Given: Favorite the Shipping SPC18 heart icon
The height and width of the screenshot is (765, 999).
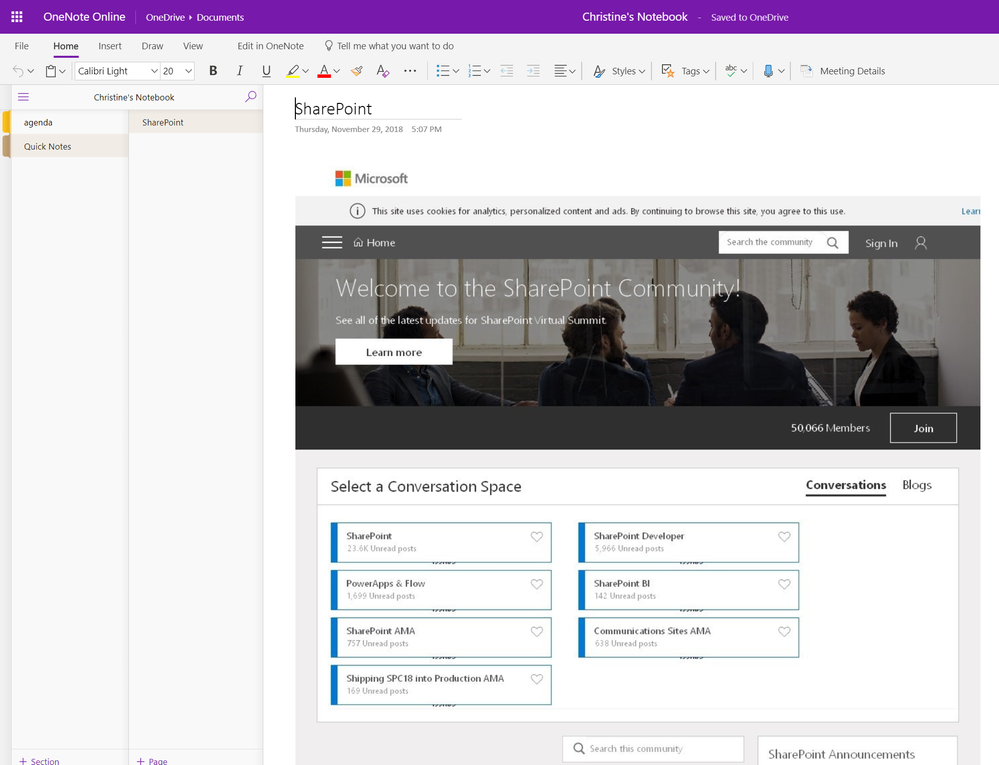Looking at the screenshot, I should point(537,679).
